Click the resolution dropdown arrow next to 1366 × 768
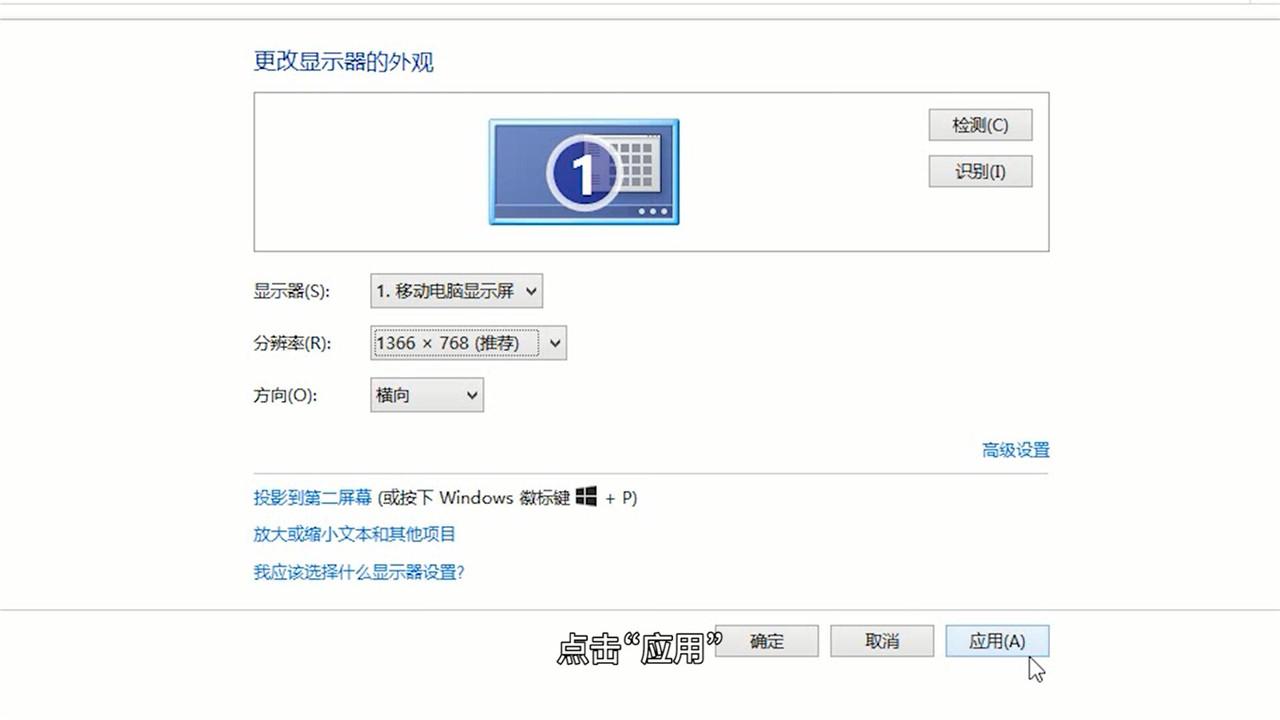The image size is (1280, 720). tap(554, 343)
